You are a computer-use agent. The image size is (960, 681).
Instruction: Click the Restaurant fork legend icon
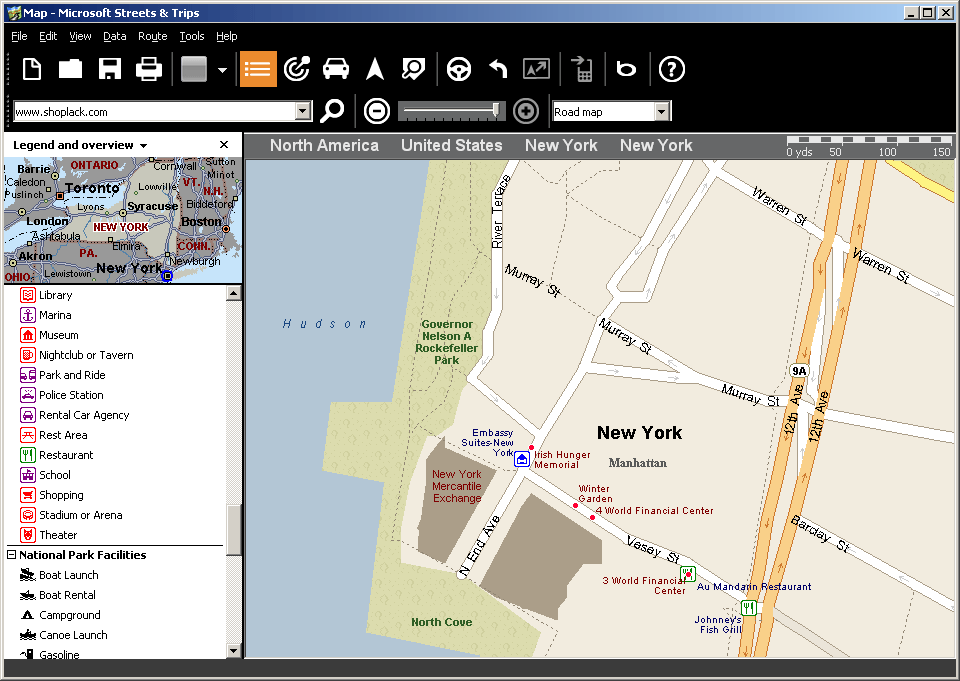28,455
